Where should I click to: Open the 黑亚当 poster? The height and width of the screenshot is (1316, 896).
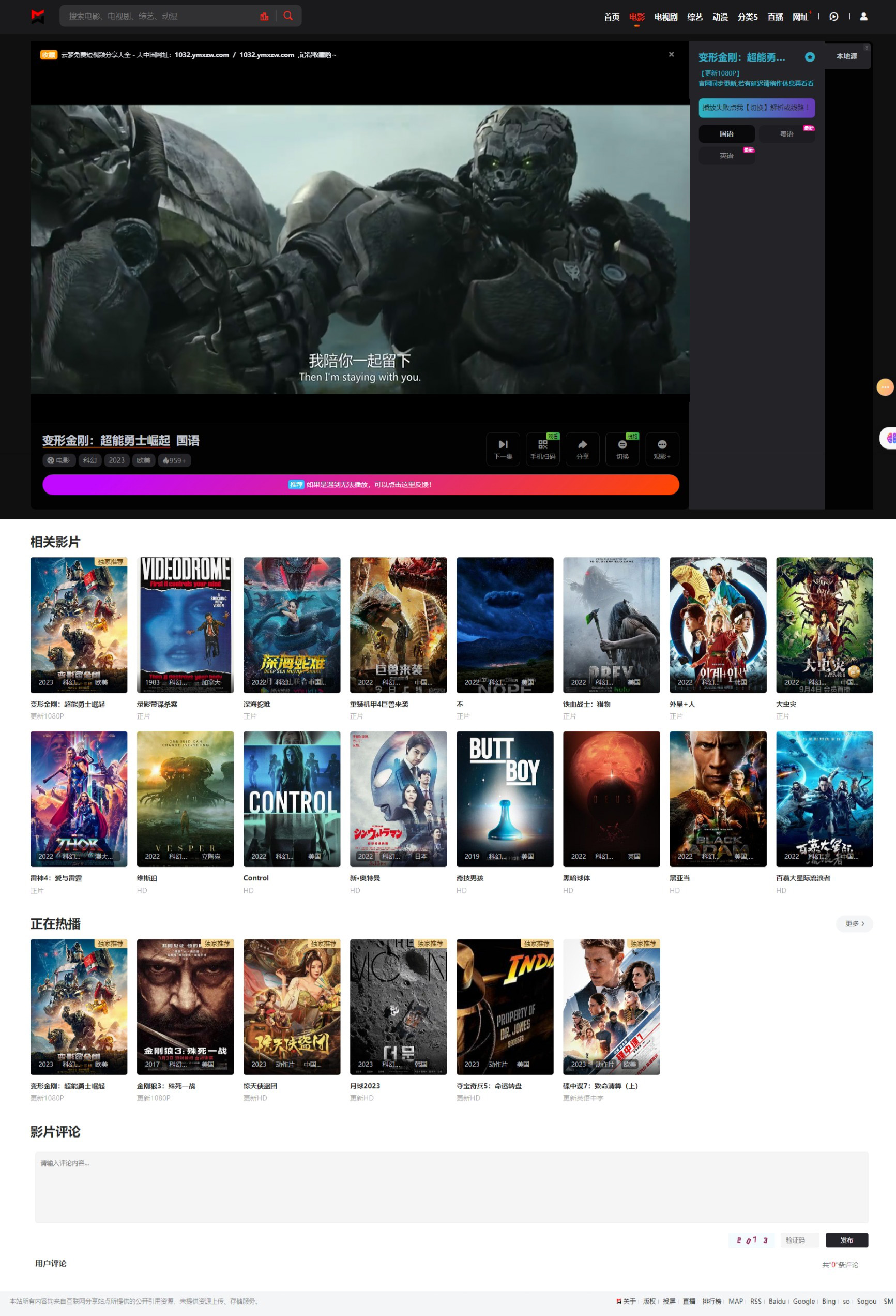coord(718,799)
